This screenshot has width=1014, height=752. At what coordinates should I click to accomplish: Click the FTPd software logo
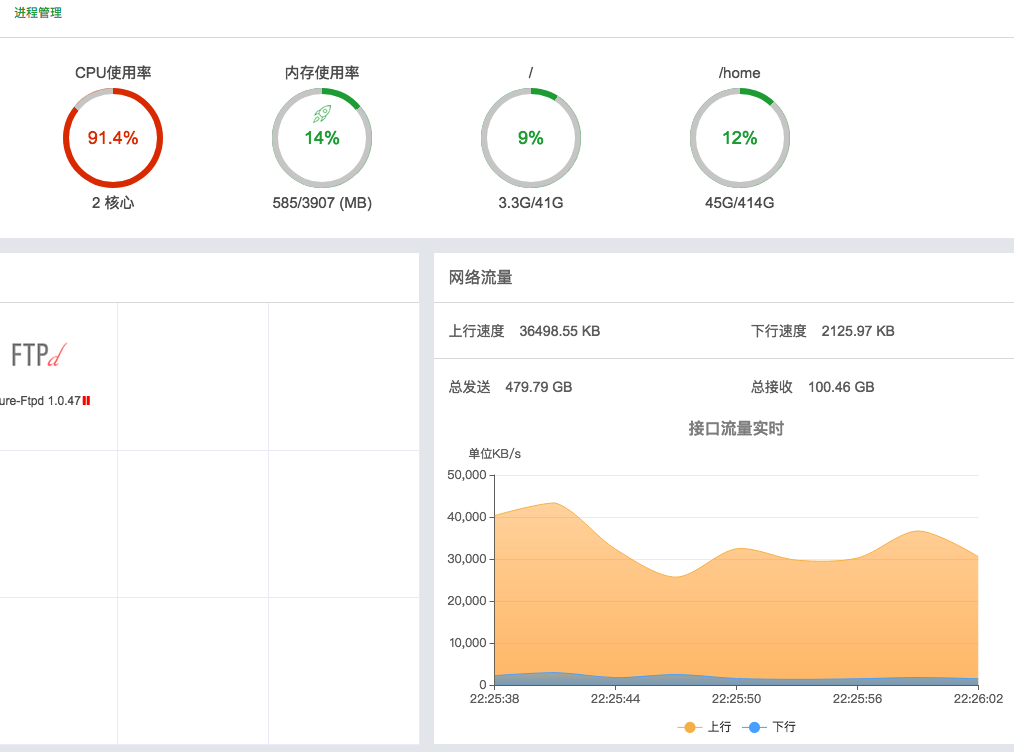[x=40, y=354]
